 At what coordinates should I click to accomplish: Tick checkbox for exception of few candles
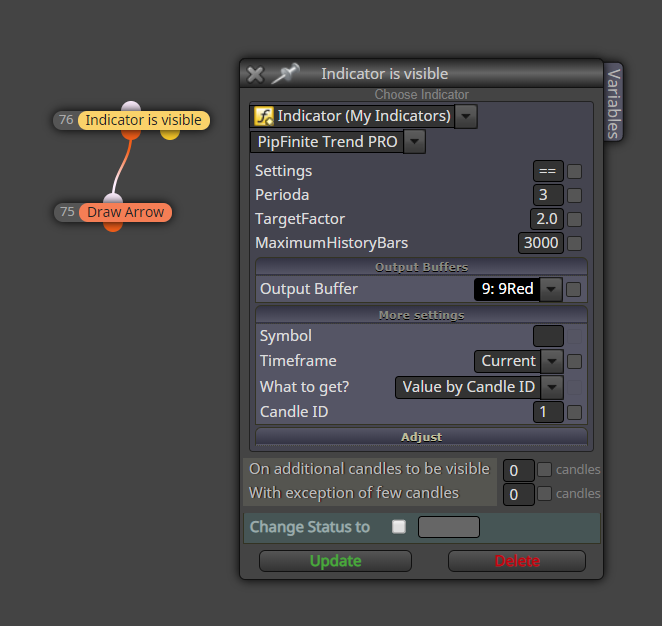(x=544, y=493)
